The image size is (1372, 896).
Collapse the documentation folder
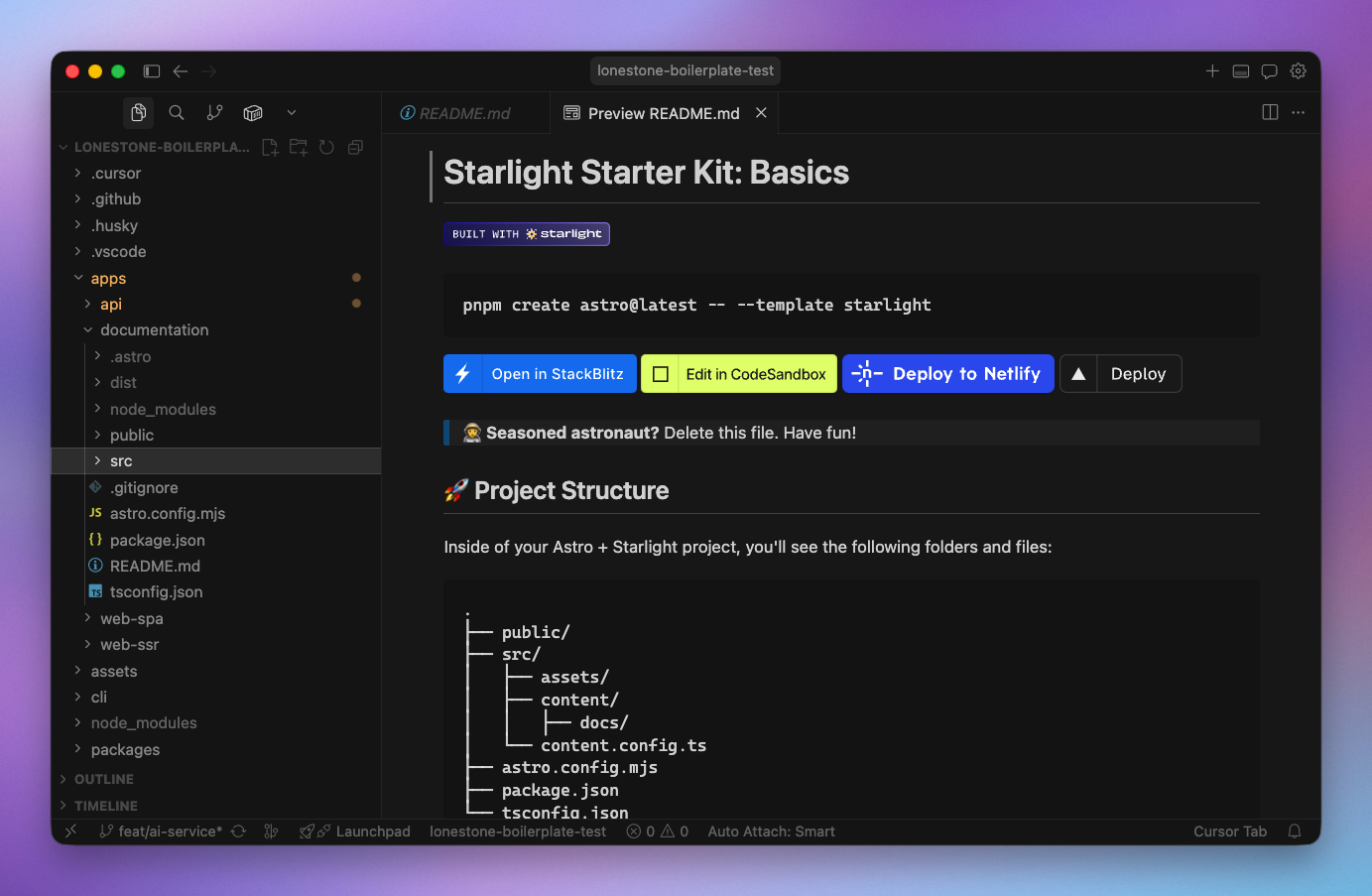154,330
